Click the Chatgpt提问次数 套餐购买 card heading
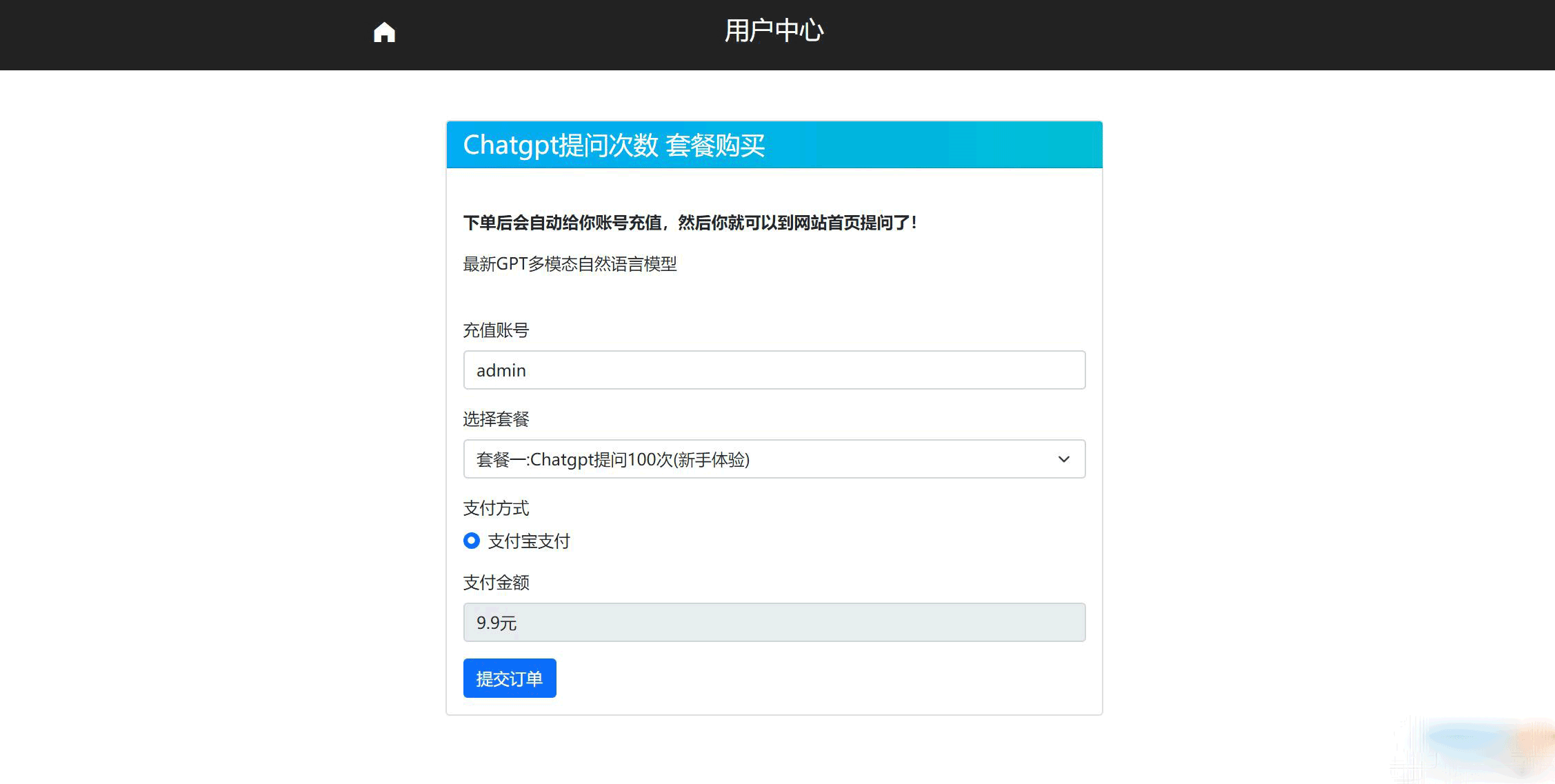 click(614, 145)
